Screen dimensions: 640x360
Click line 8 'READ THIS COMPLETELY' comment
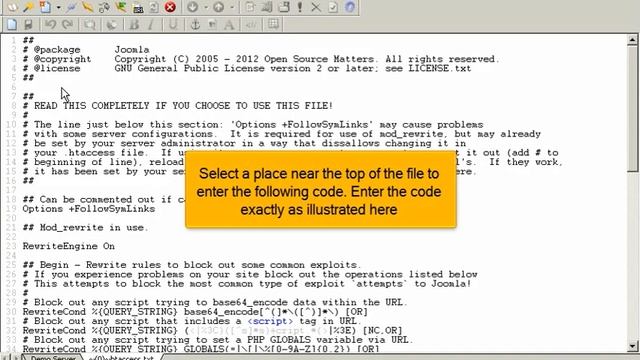(x=178, y=106)
